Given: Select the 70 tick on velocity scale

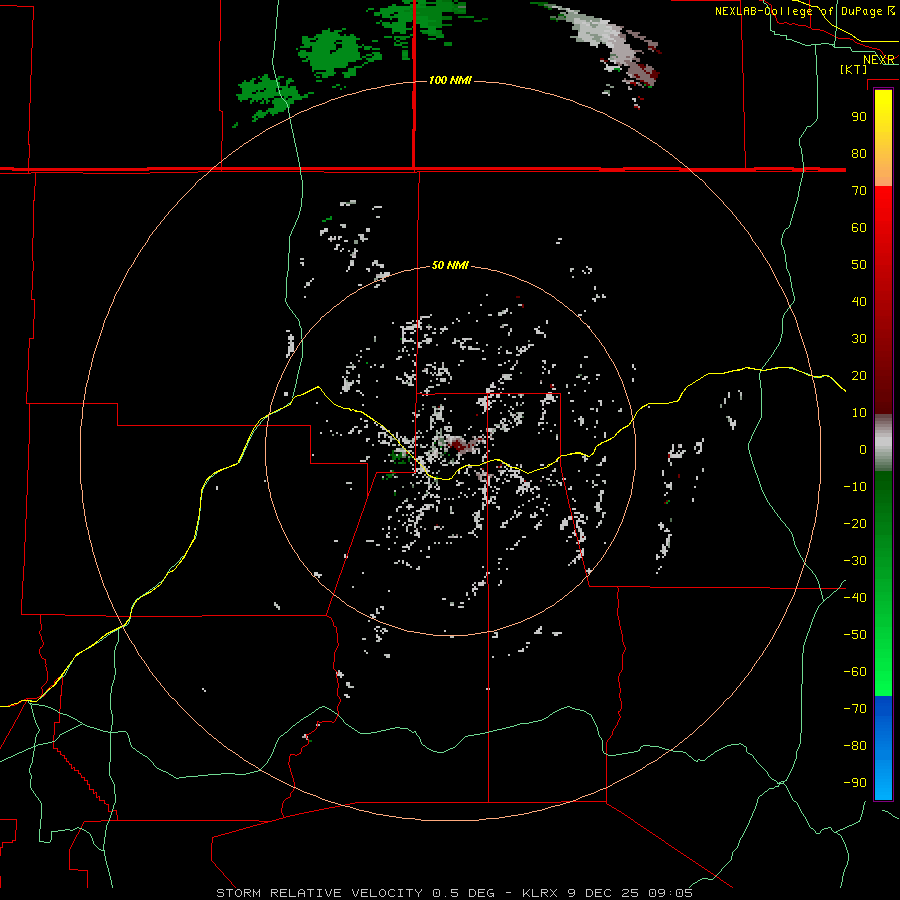Looking at the screenshot, I should pos(859,191).
